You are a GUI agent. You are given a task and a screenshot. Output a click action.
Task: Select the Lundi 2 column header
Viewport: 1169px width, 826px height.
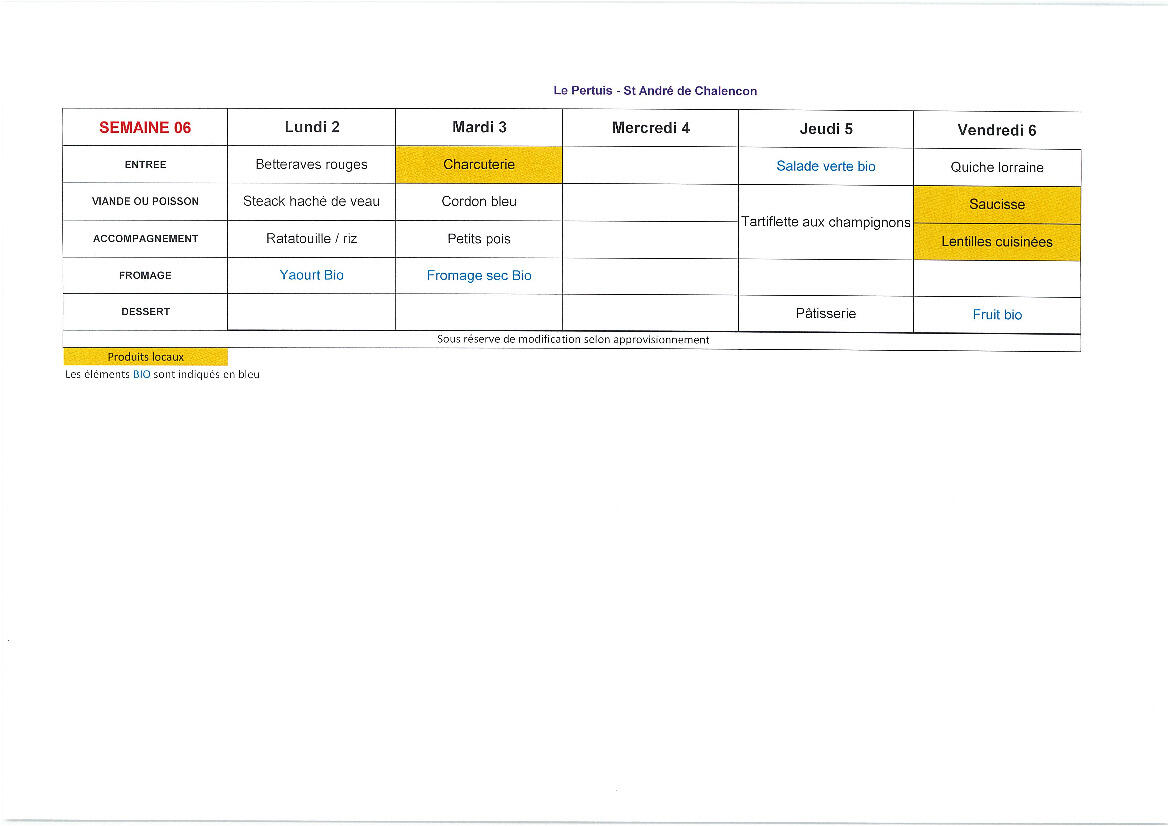(x=312, y=127)
